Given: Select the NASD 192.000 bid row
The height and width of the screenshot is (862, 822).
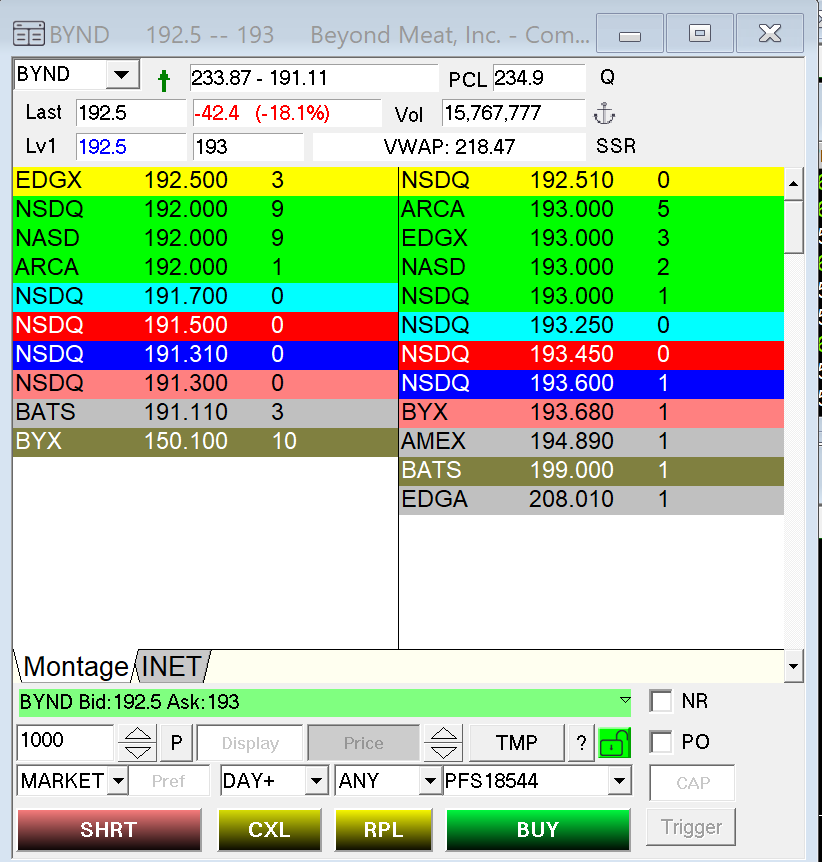Looking at the screenshot, I should (x=205, y=238).
